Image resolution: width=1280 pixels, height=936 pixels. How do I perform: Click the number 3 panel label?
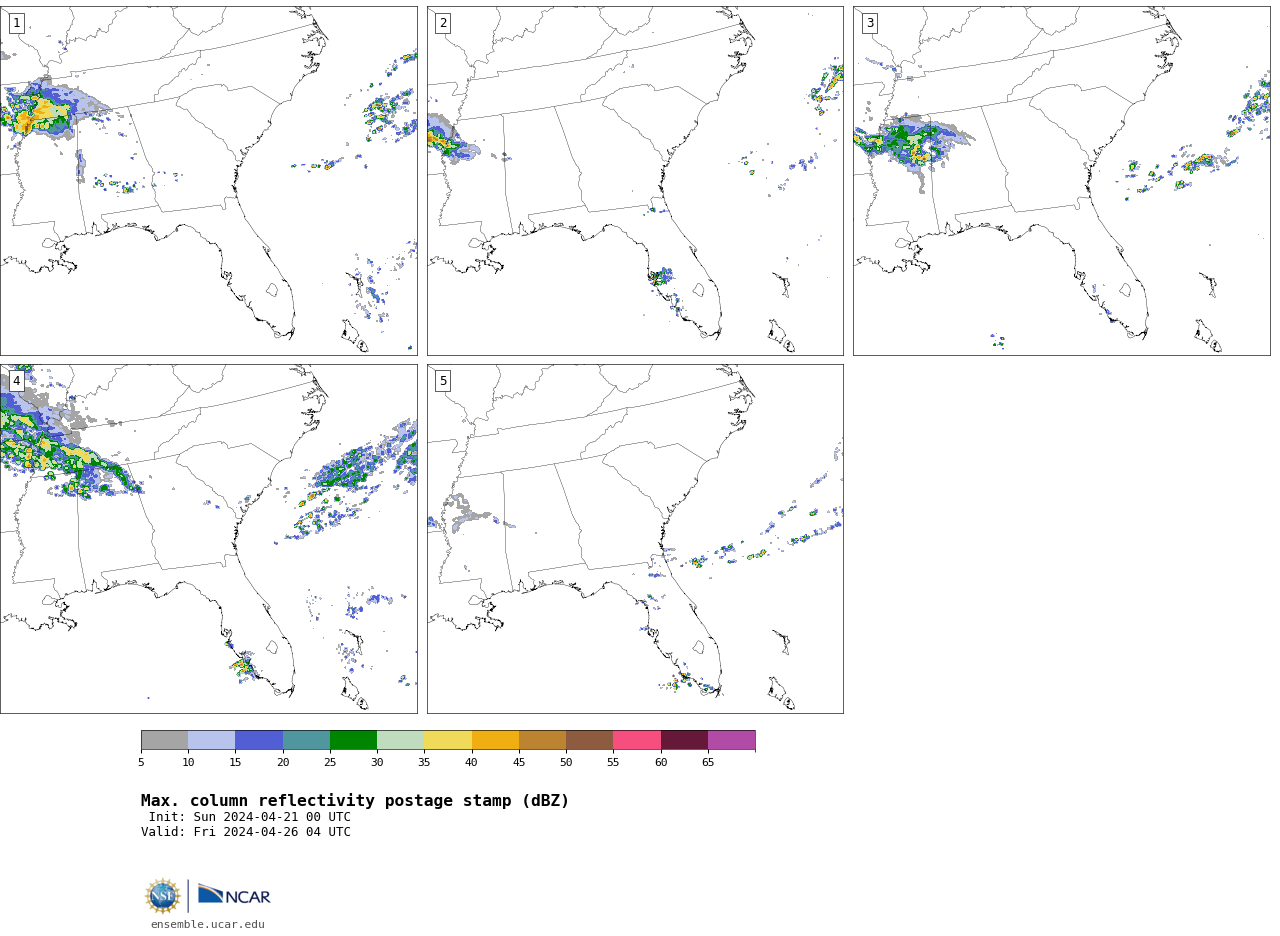tap(870, 23)
